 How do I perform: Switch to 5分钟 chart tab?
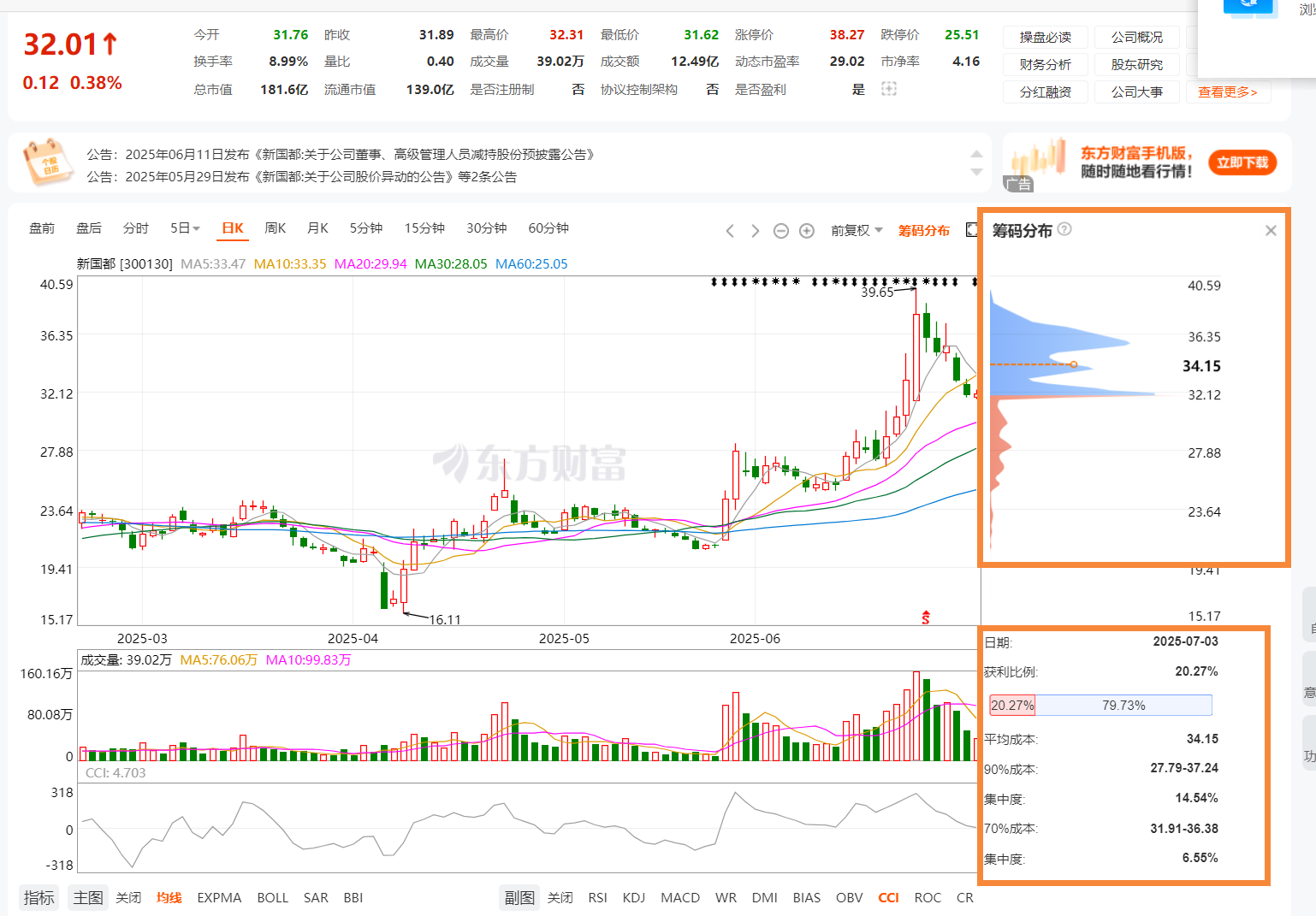point(366,228)
